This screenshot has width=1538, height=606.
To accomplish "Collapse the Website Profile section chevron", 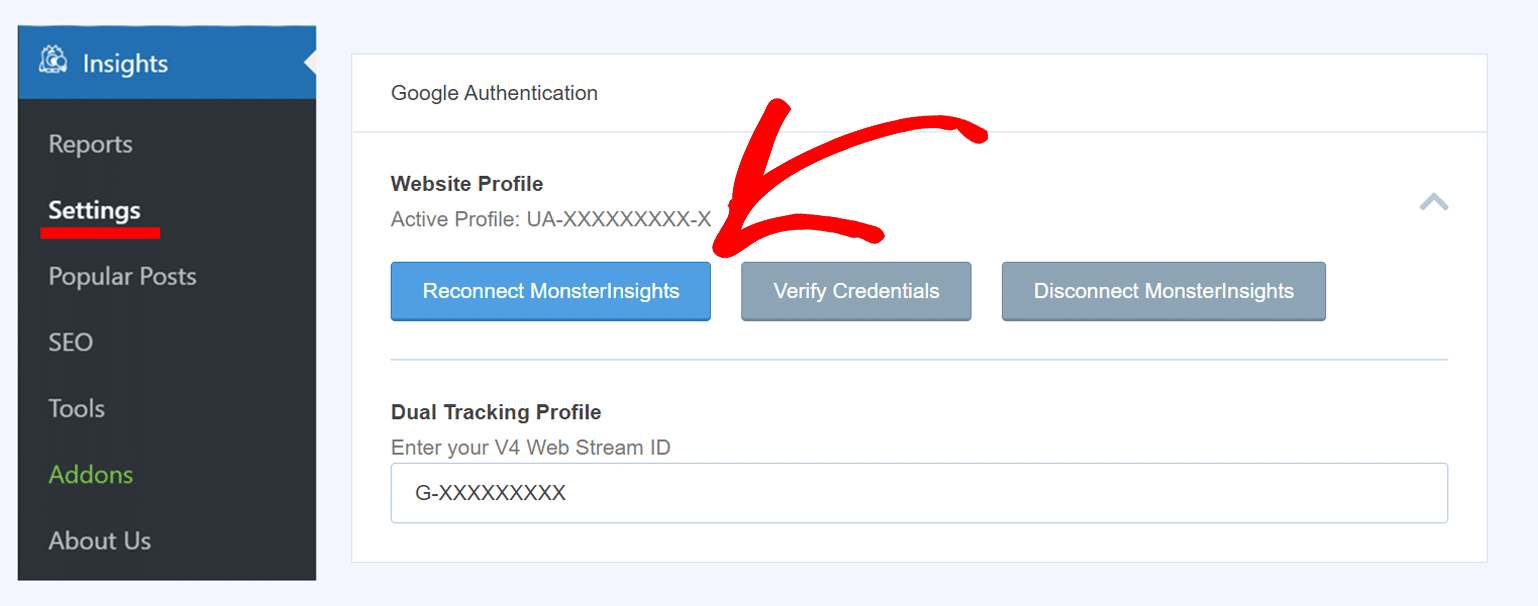I will [x=1433, y=202].
